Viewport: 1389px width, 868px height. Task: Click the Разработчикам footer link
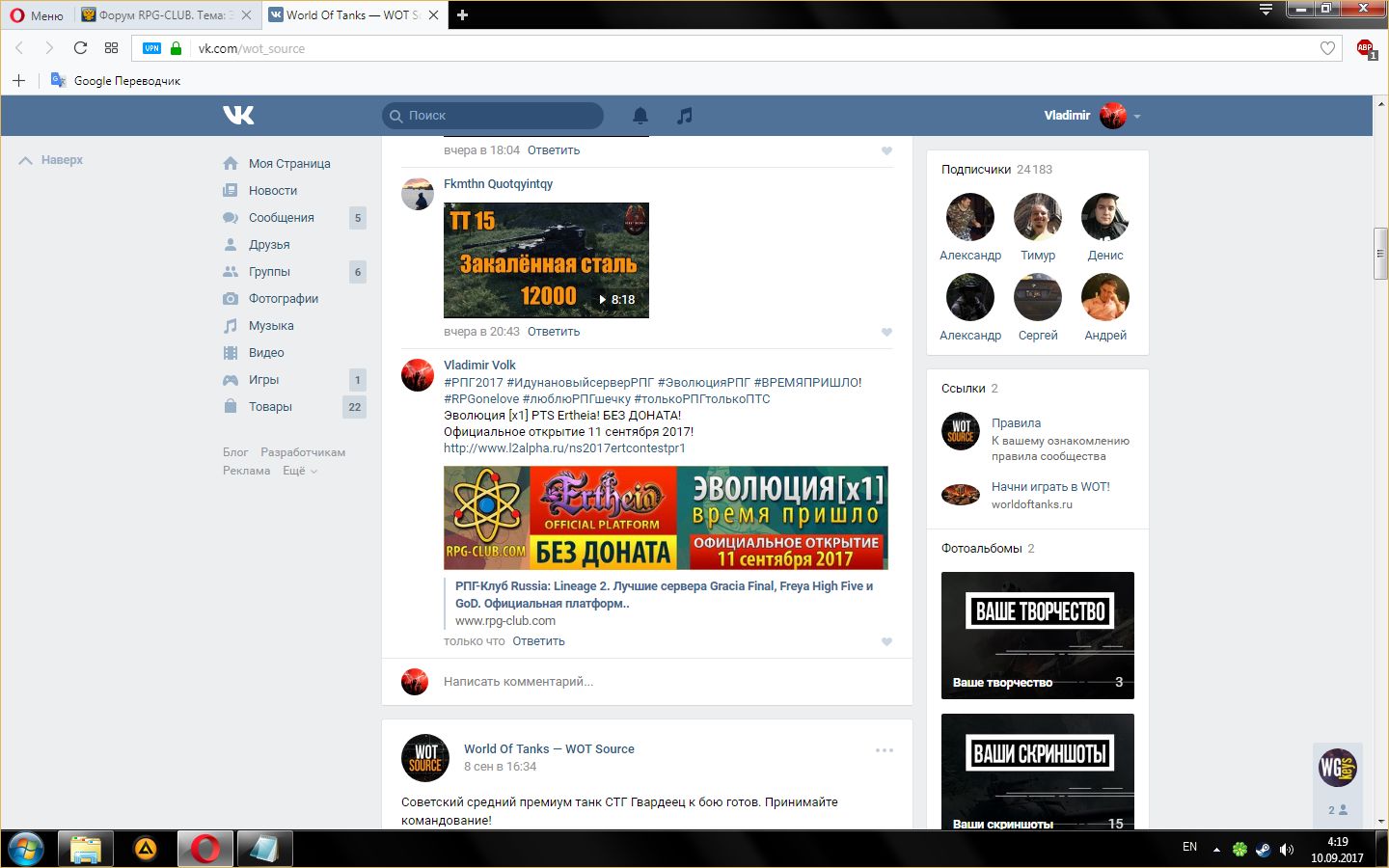pyautogui.click(x=303, y=452)
